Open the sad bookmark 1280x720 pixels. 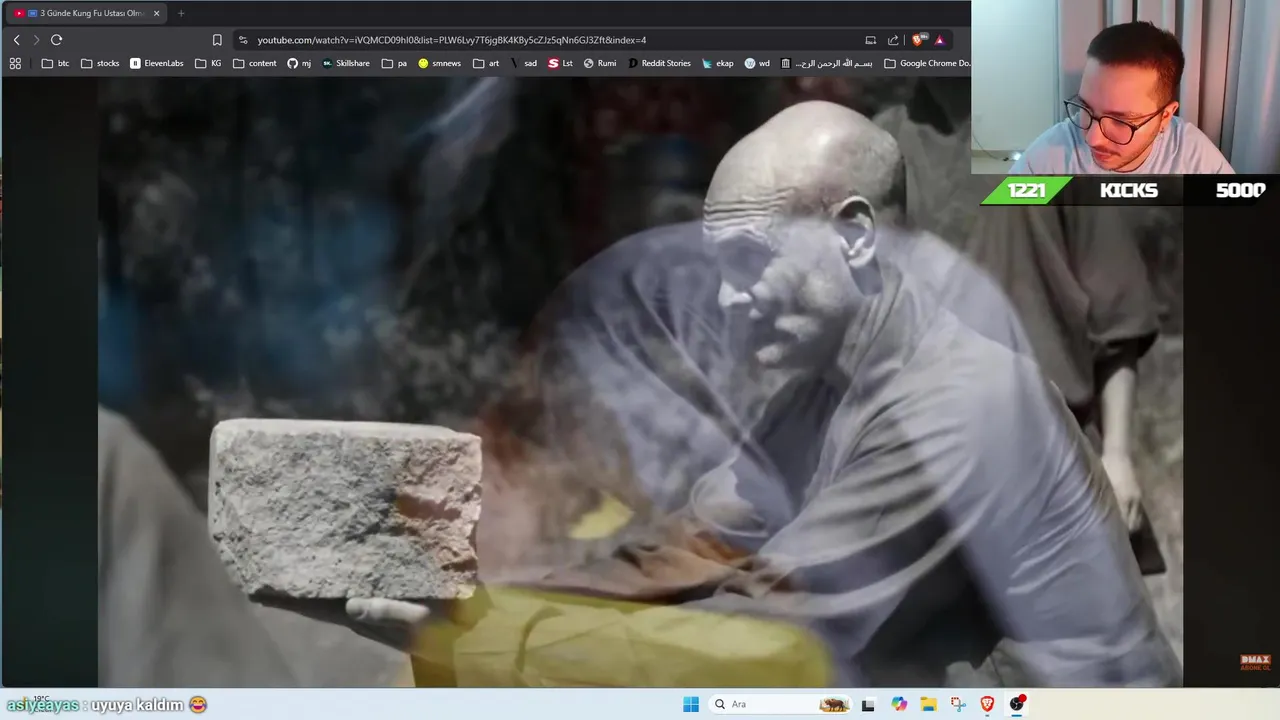tap(524, 63)
